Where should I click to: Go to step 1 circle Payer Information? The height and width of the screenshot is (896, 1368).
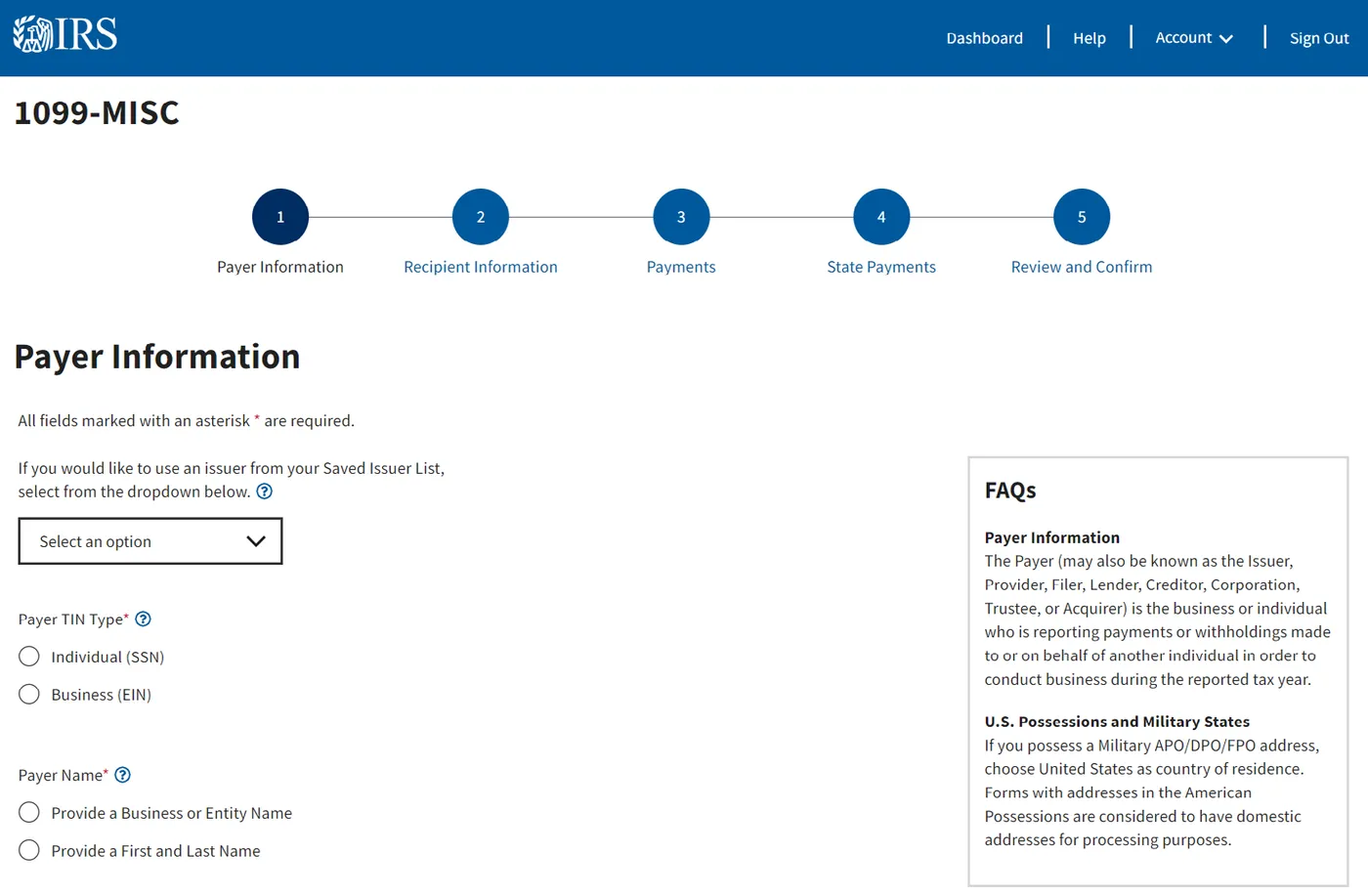(280, 217)
